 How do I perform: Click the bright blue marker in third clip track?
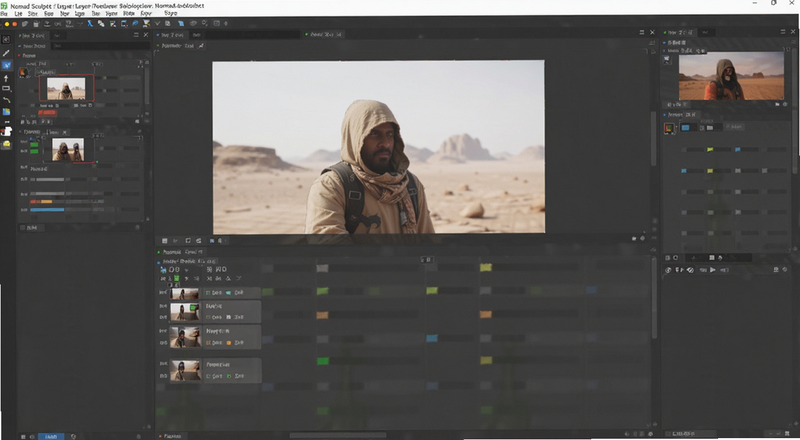coord(432,338)
